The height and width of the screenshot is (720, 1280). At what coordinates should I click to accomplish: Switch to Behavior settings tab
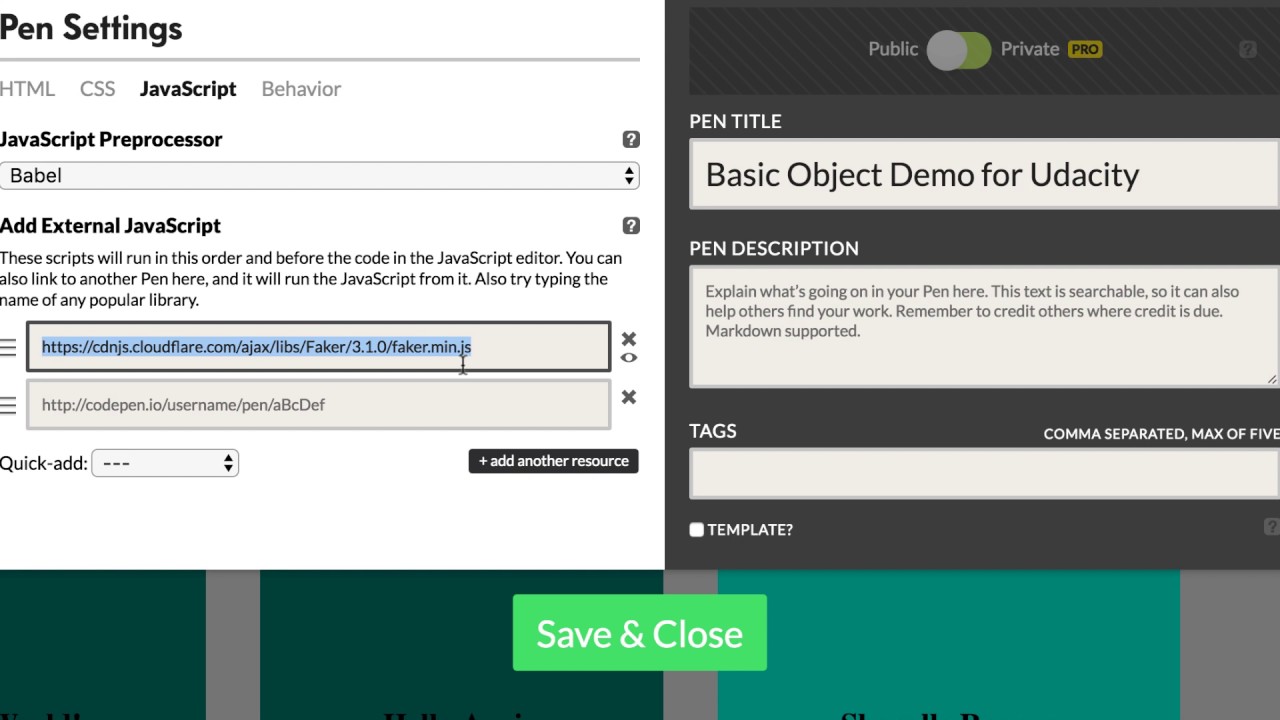tap(301, 89)
